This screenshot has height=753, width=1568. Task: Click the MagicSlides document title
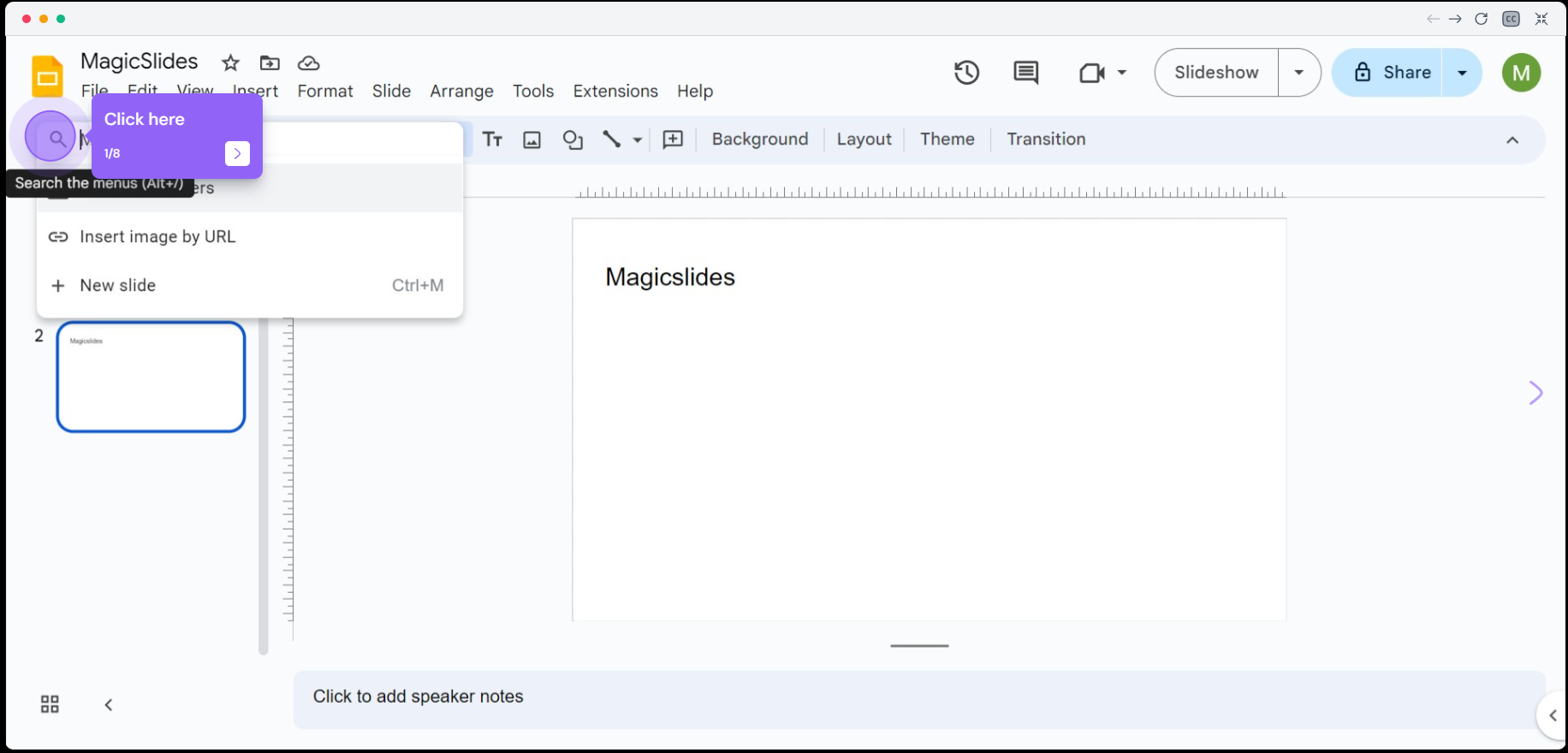coord(140,62)
